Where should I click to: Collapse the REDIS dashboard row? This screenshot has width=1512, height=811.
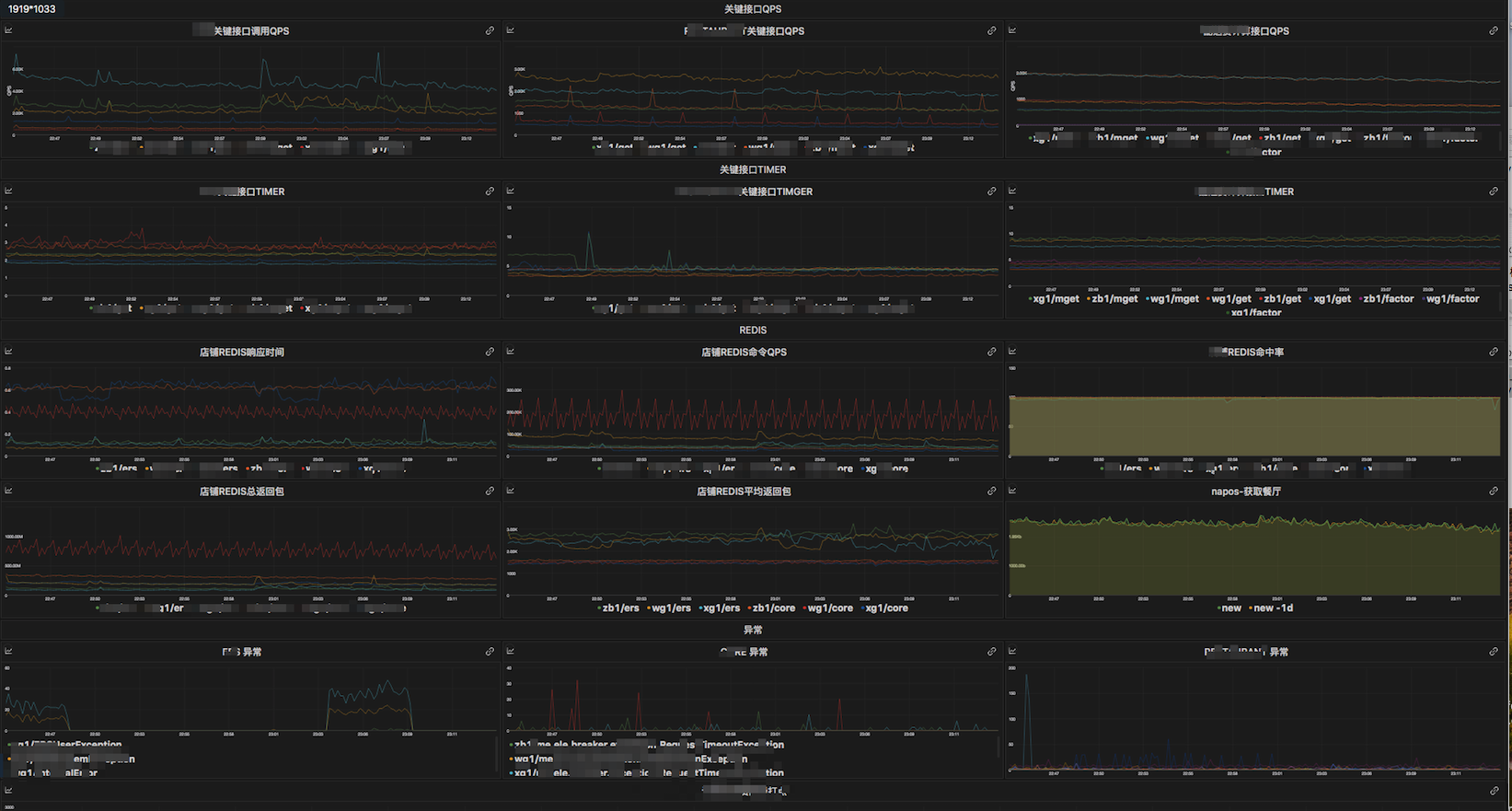pyautogui.click(x=752, y=330)
